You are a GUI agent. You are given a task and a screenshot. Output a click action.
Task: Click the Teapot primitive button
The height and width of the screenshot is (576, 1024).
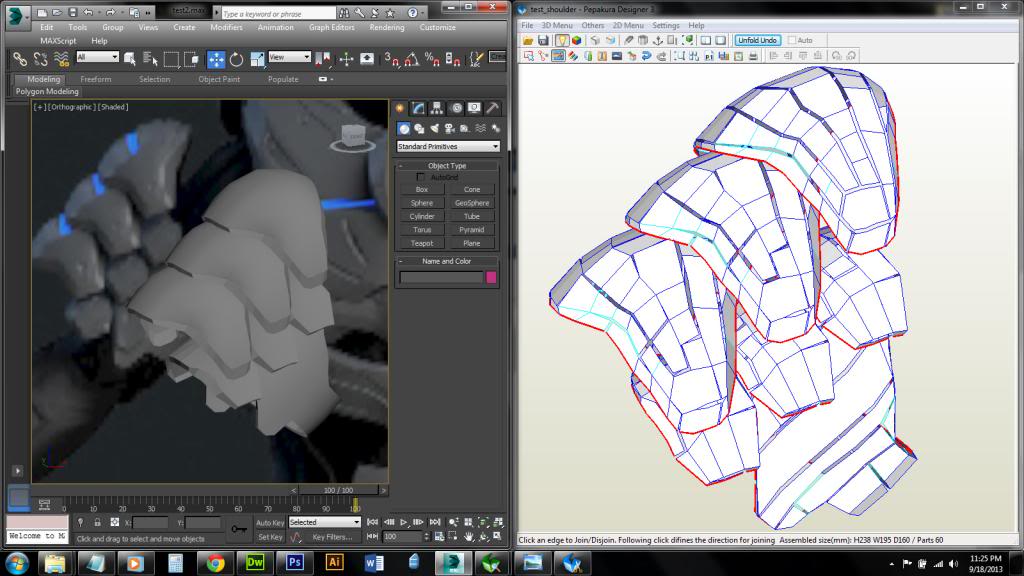point(422,243)
